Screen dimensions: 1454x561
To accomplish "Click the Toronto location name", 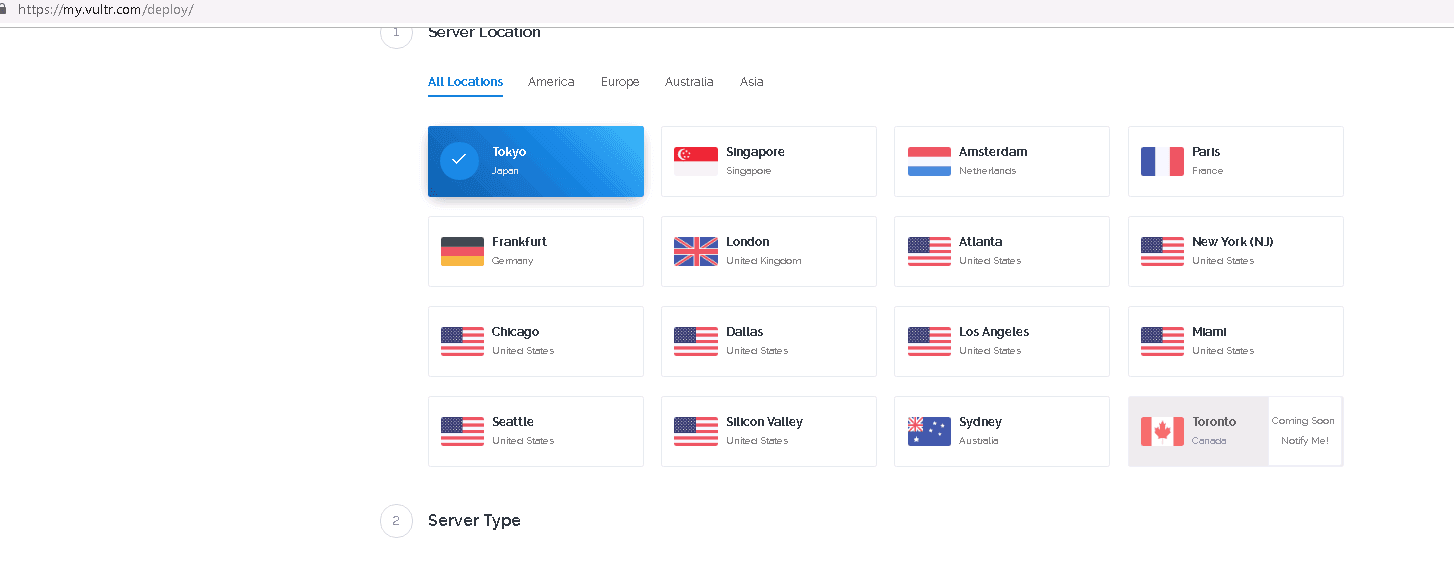I will [x=1214, y=422].
